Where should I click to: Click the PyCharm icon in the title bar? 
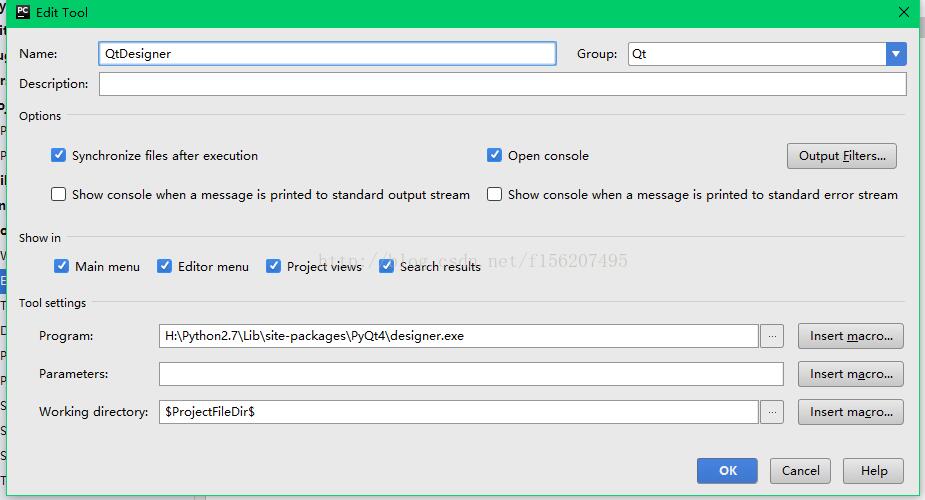coord(22,12)
